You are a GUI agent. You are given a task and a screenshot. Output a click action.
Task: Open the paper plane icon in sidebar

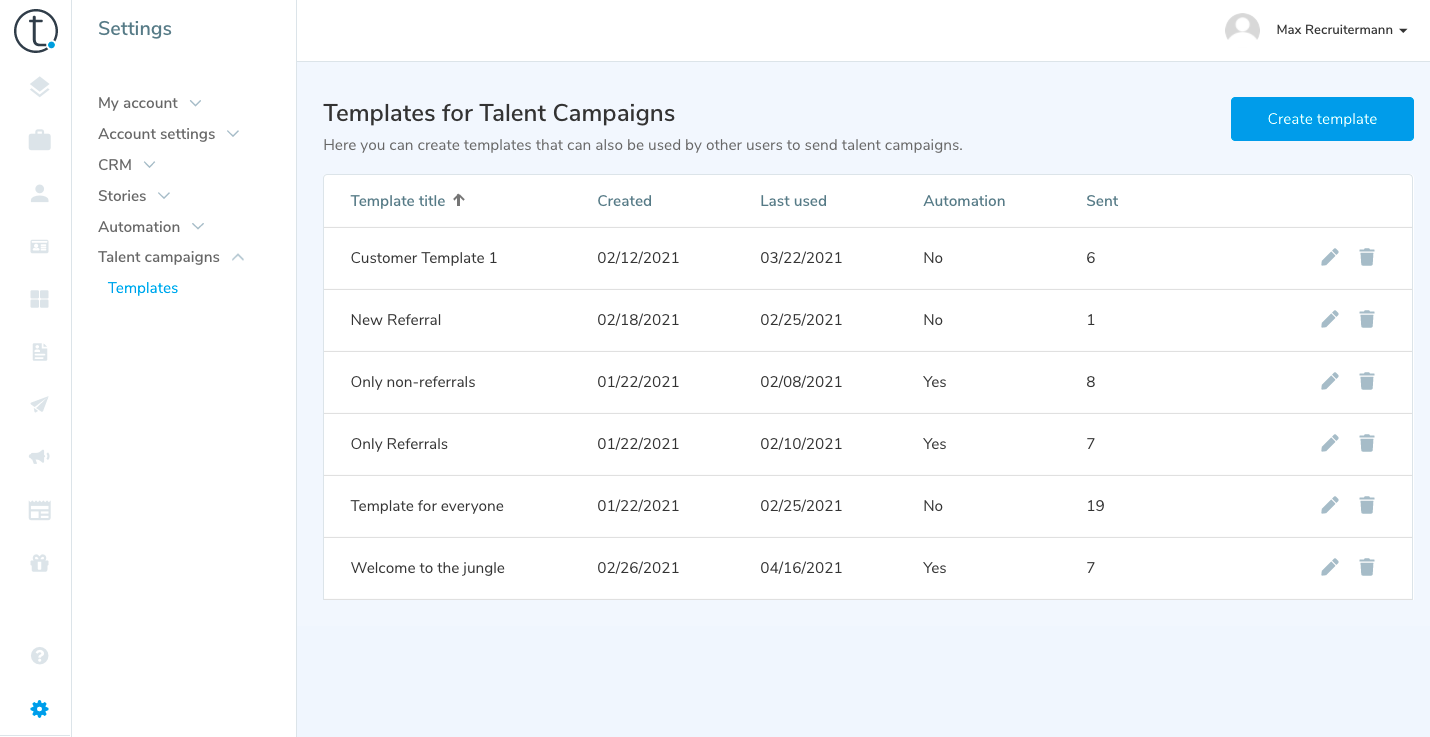[39, 405]
